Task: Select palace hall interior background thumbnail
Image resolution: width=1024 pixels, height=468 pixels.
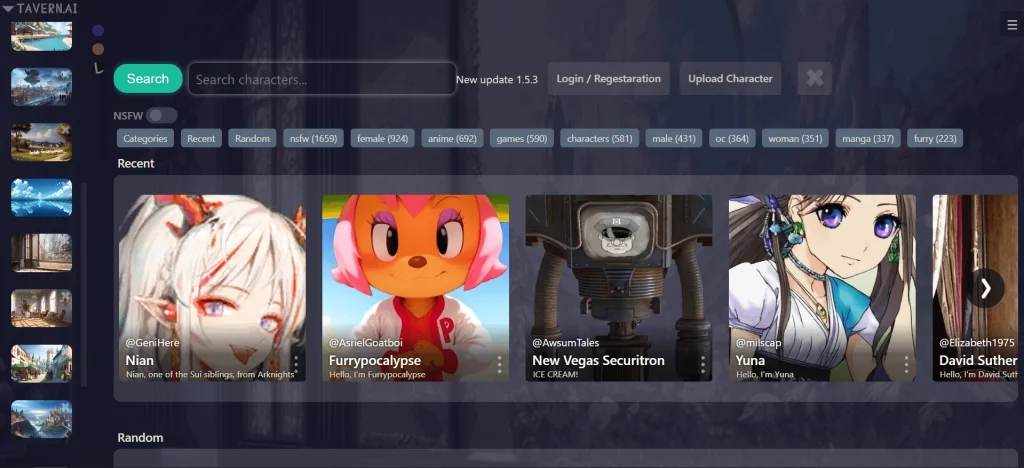Action: point(42,308)
